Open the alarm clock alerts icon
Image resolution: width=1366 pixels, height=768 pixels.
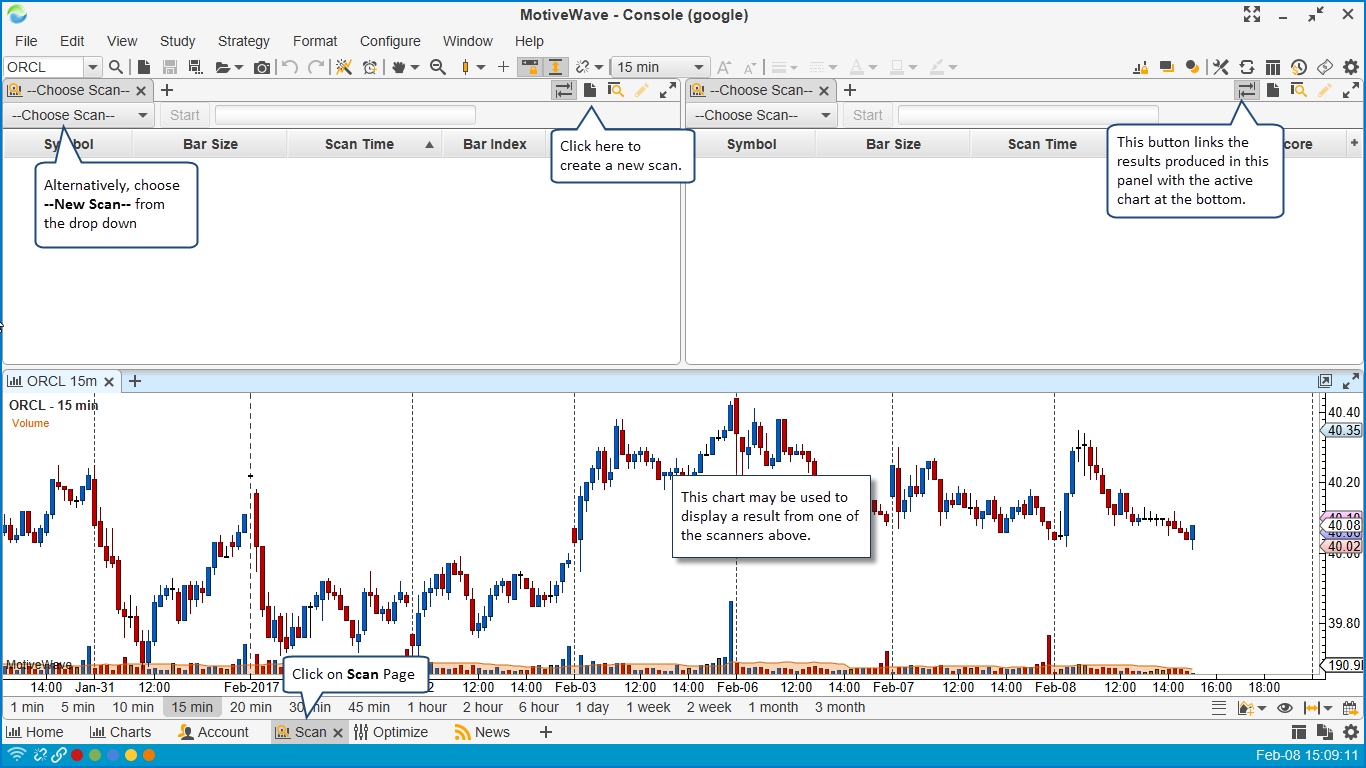tap(370, 67)
